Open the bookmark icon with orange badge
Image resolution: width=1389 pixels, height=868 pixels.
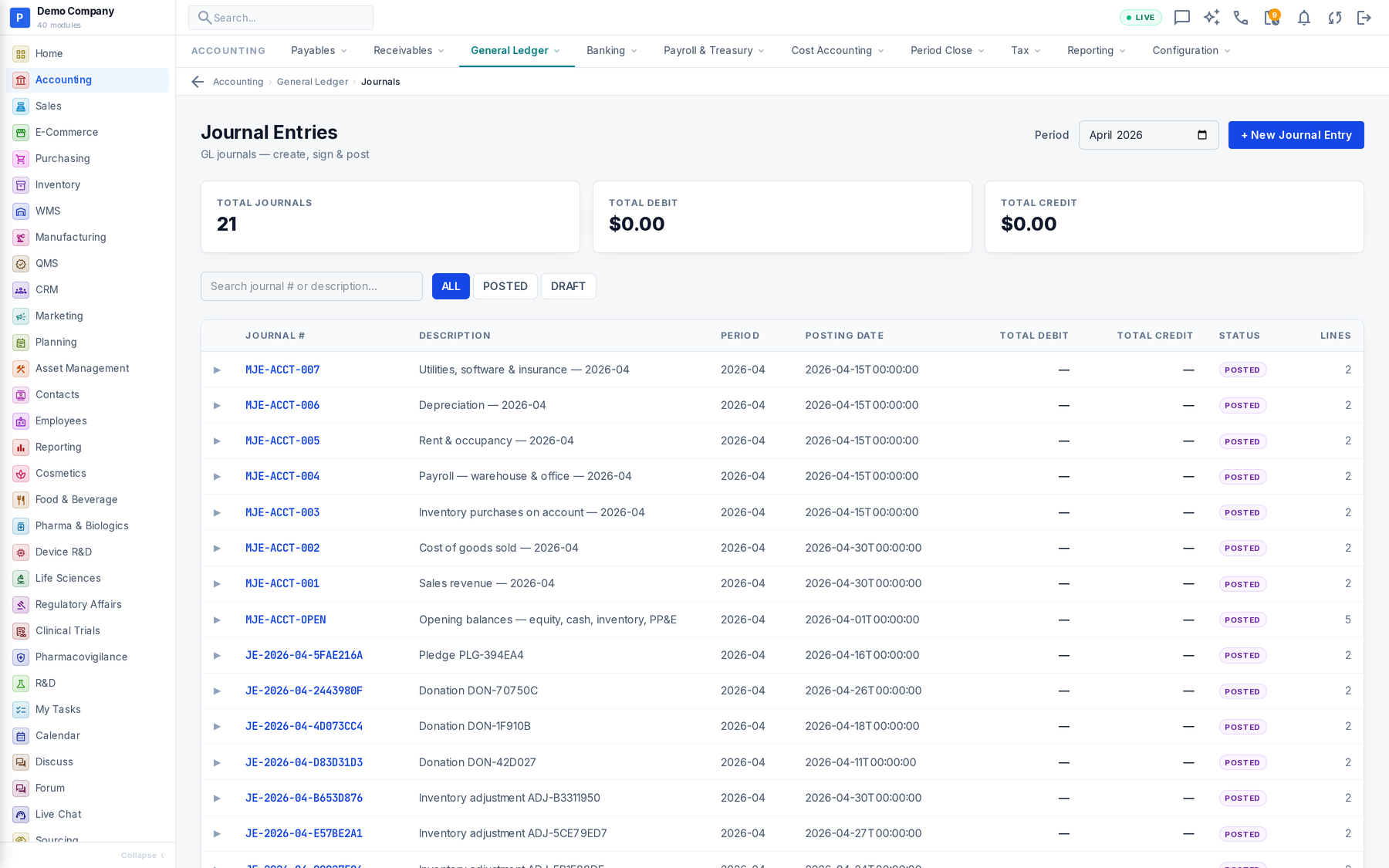pyautogui.click(x=1272, y=18)
